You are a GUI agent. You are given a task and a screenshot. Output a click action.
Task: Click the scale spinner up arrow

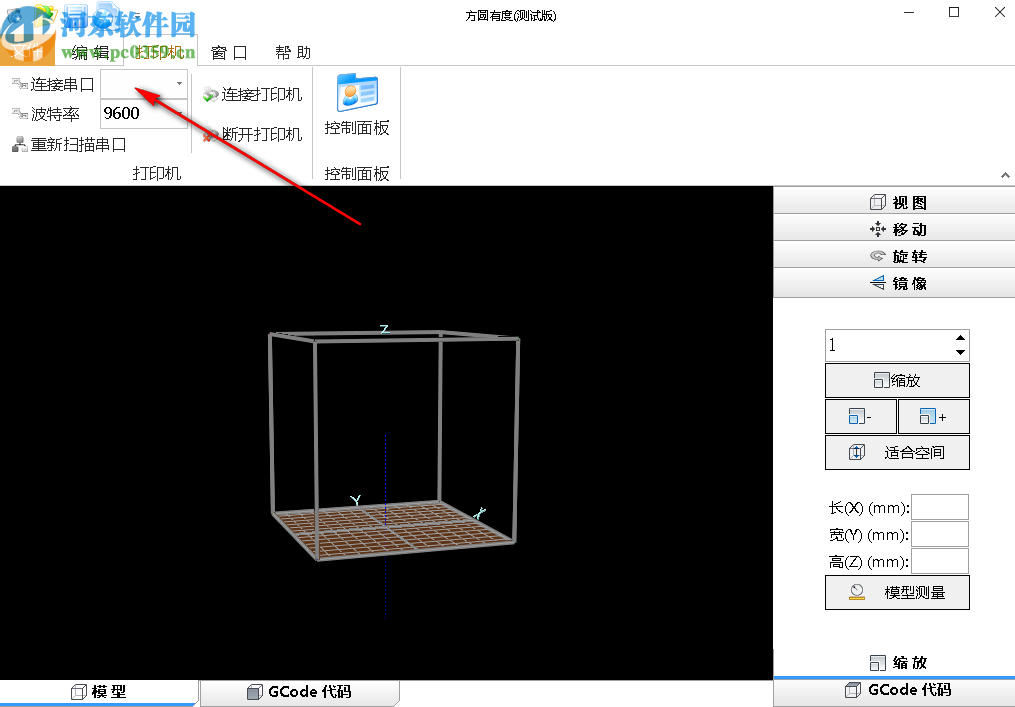point(961,338)
